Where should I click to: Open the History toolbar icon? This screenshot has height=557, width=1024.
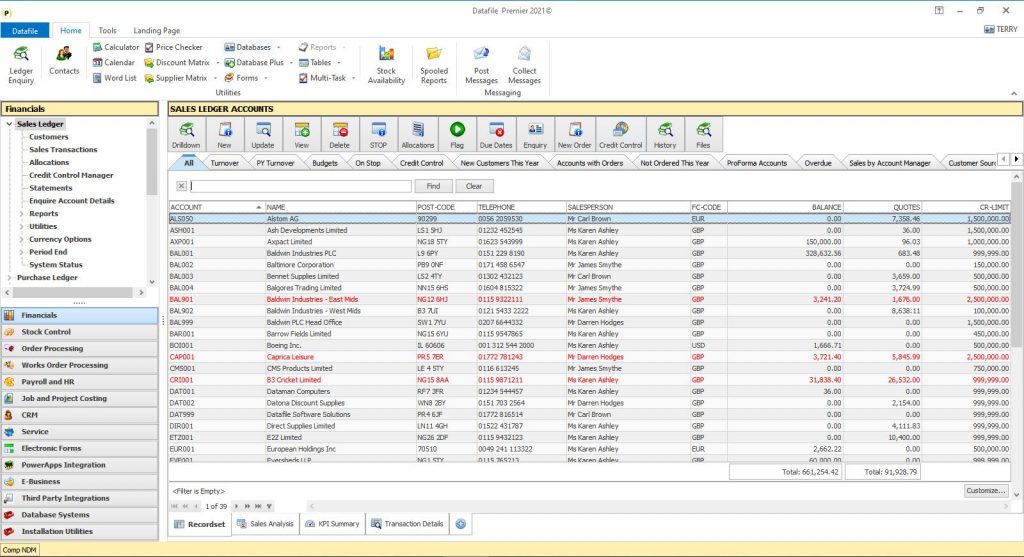pyautogui.click(x=665, y=135)
